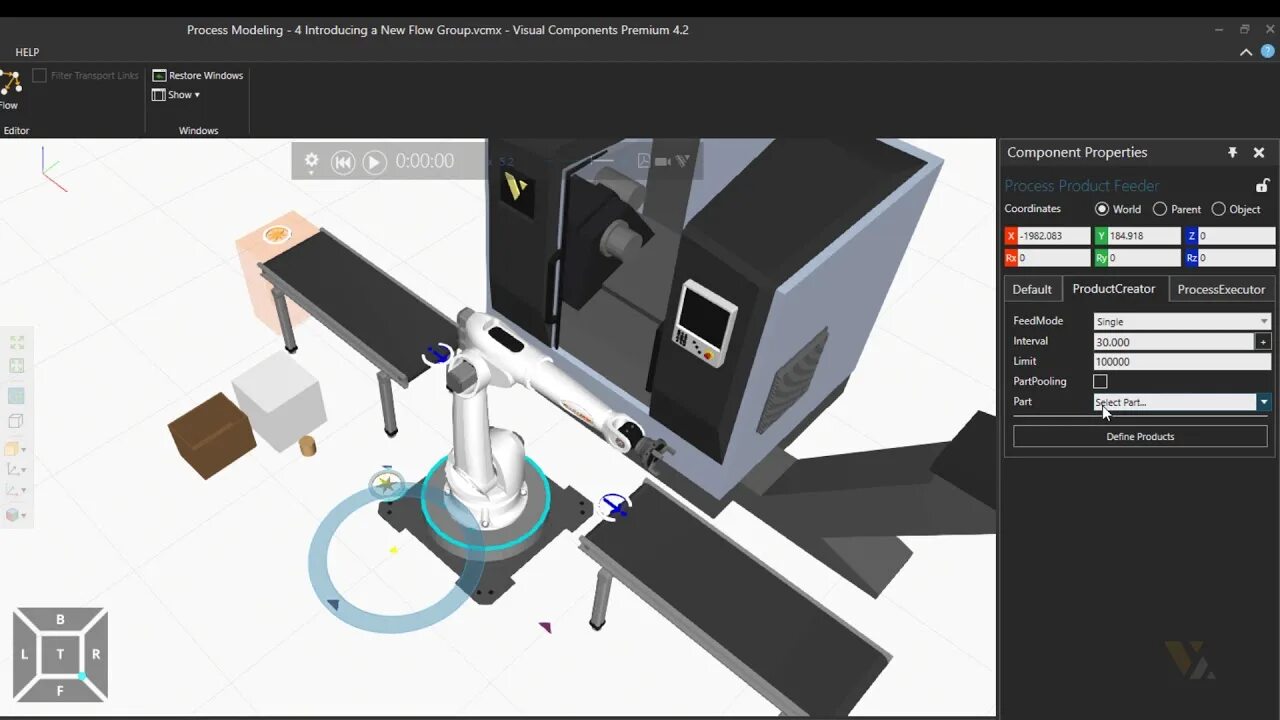Start the simulation with Play
Image resolution: width=1280 pixels, height=720 pixels.
(374, 162)
